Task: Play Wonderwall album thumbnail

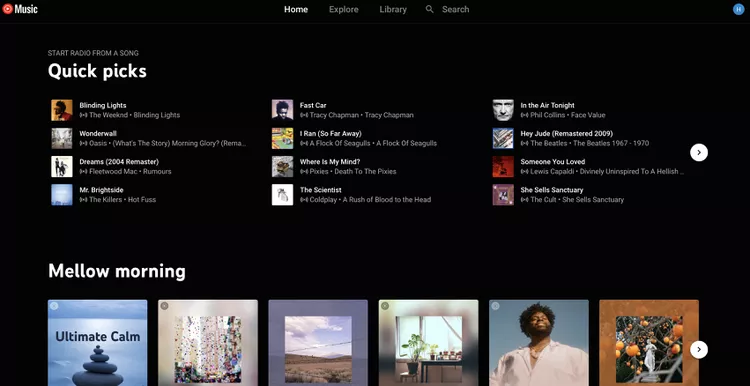Action: pos(62,138)
